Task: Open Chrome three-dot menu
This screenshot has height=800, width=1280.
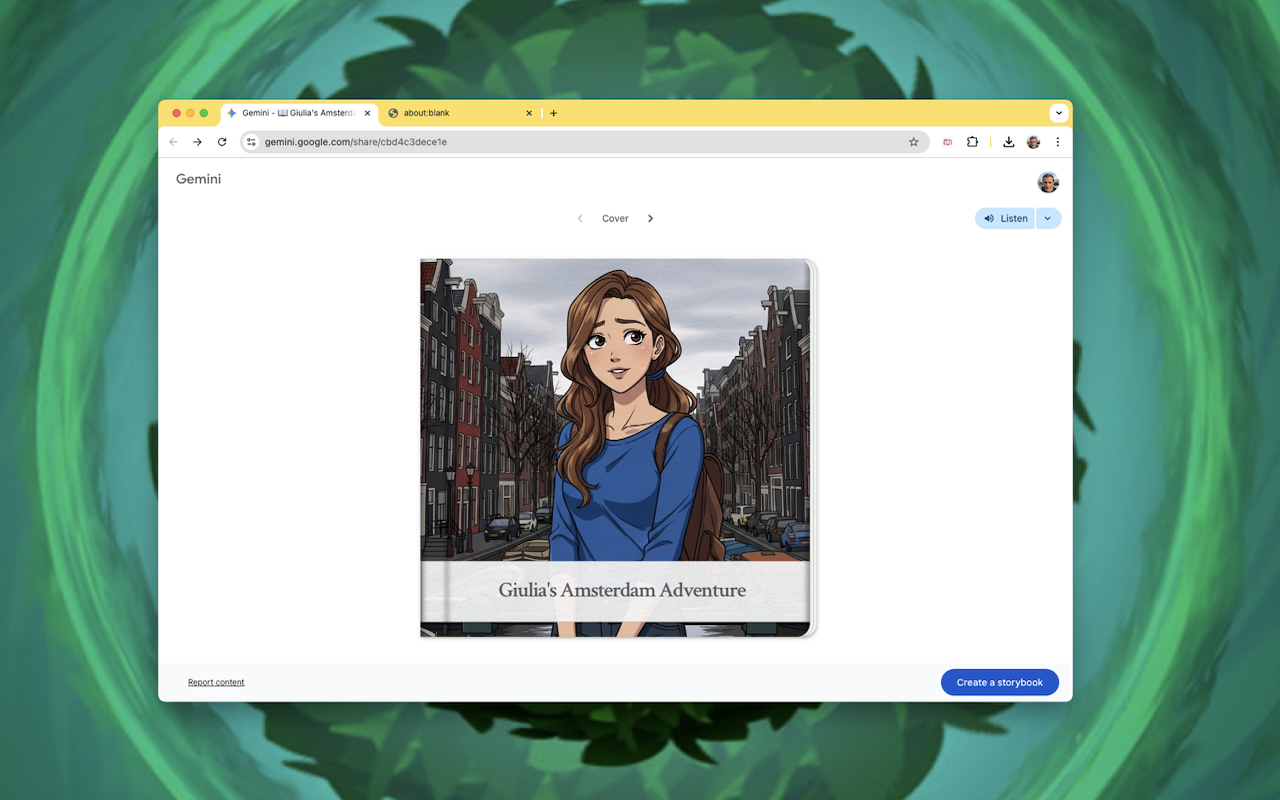Action: point(1057,142)
